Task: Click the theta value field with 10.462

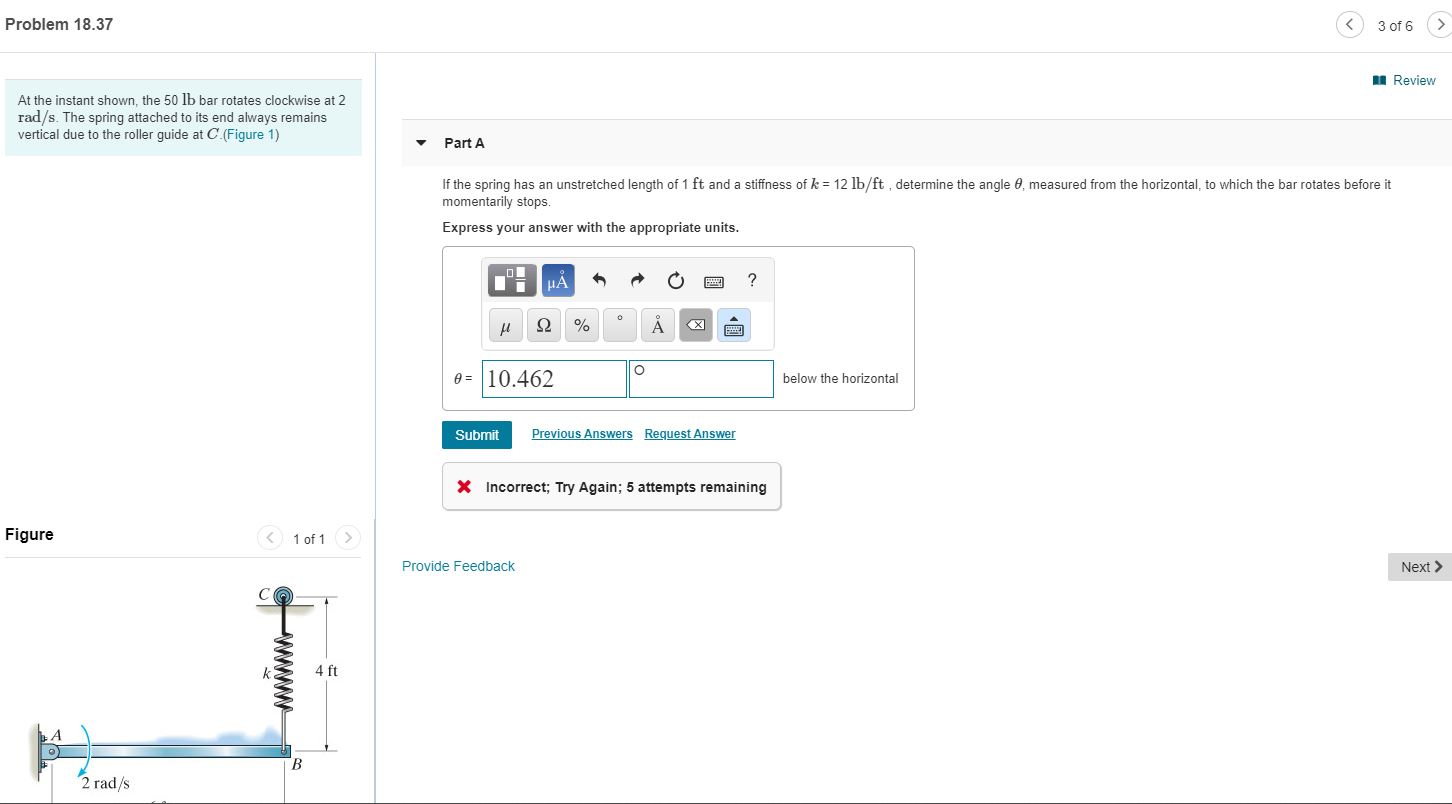Action: pos(554,379)
